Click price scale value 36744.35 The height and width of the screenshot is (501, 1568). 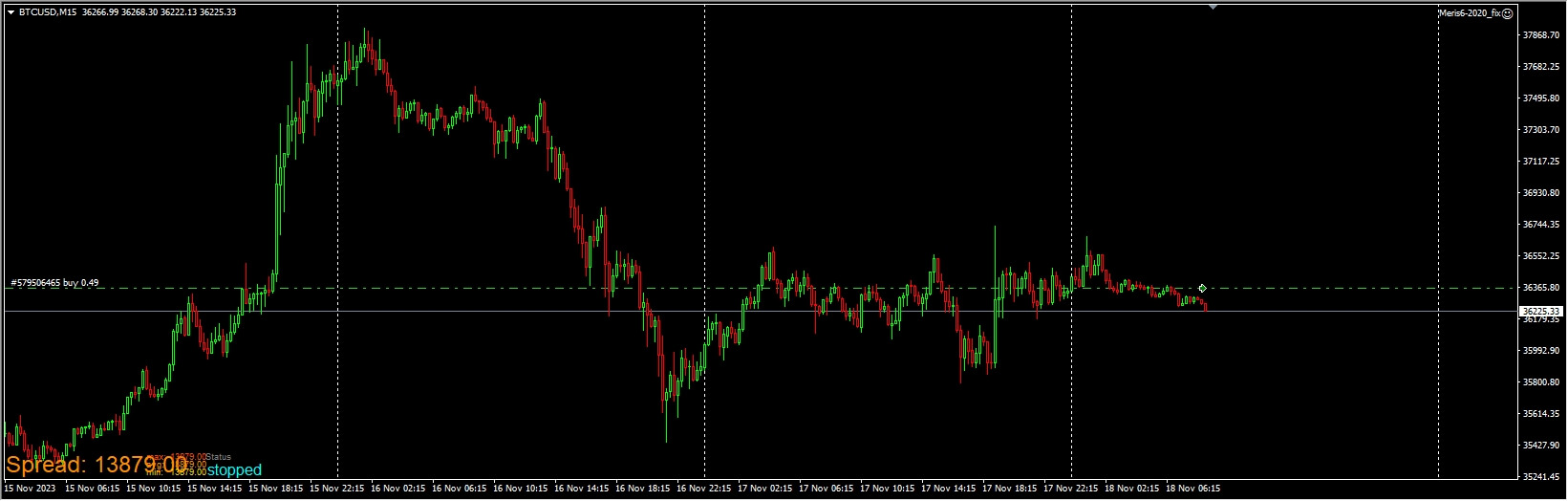click(x=1542, y=225)
